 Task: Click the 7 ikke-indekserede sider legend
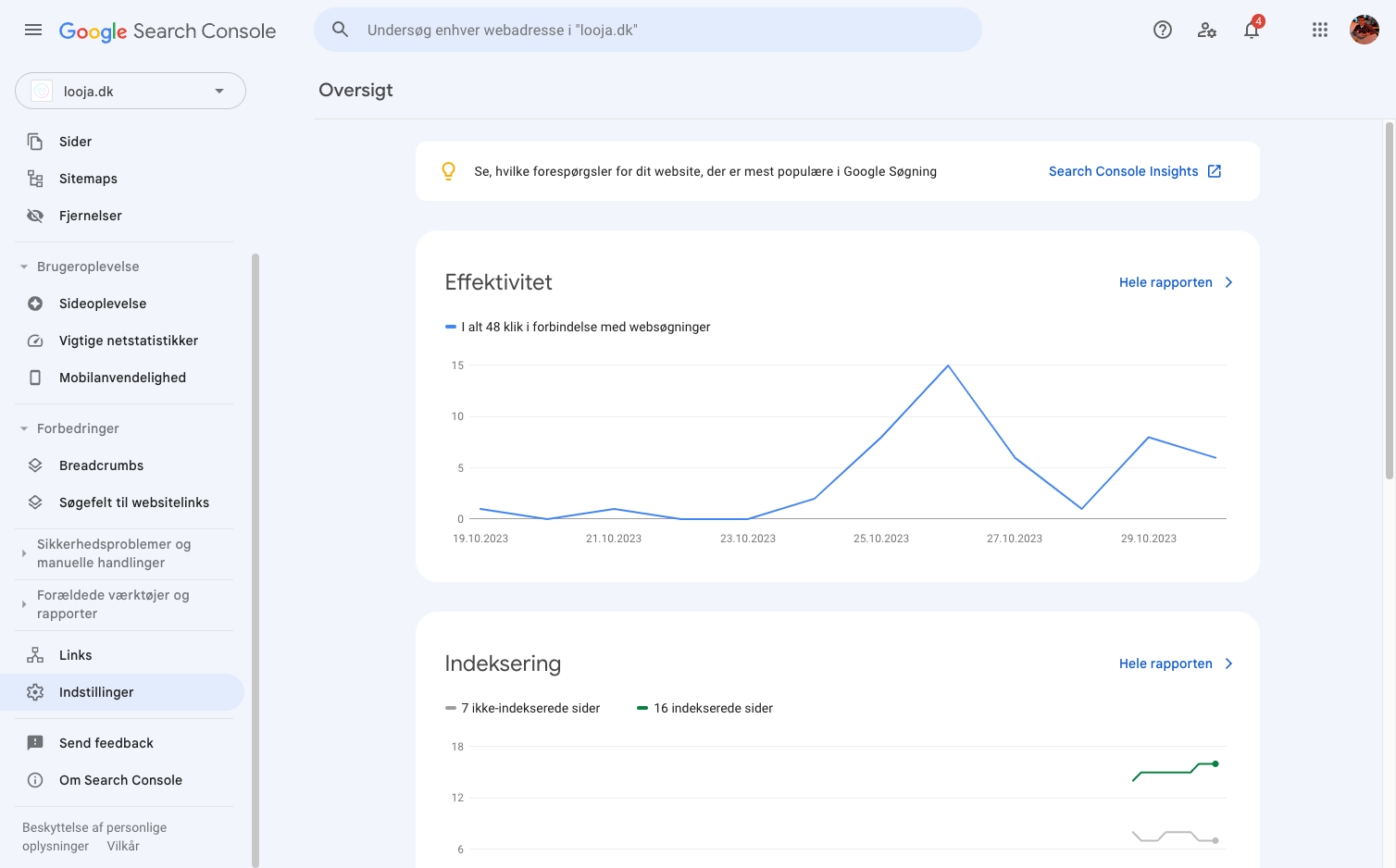tap(522, 708)
